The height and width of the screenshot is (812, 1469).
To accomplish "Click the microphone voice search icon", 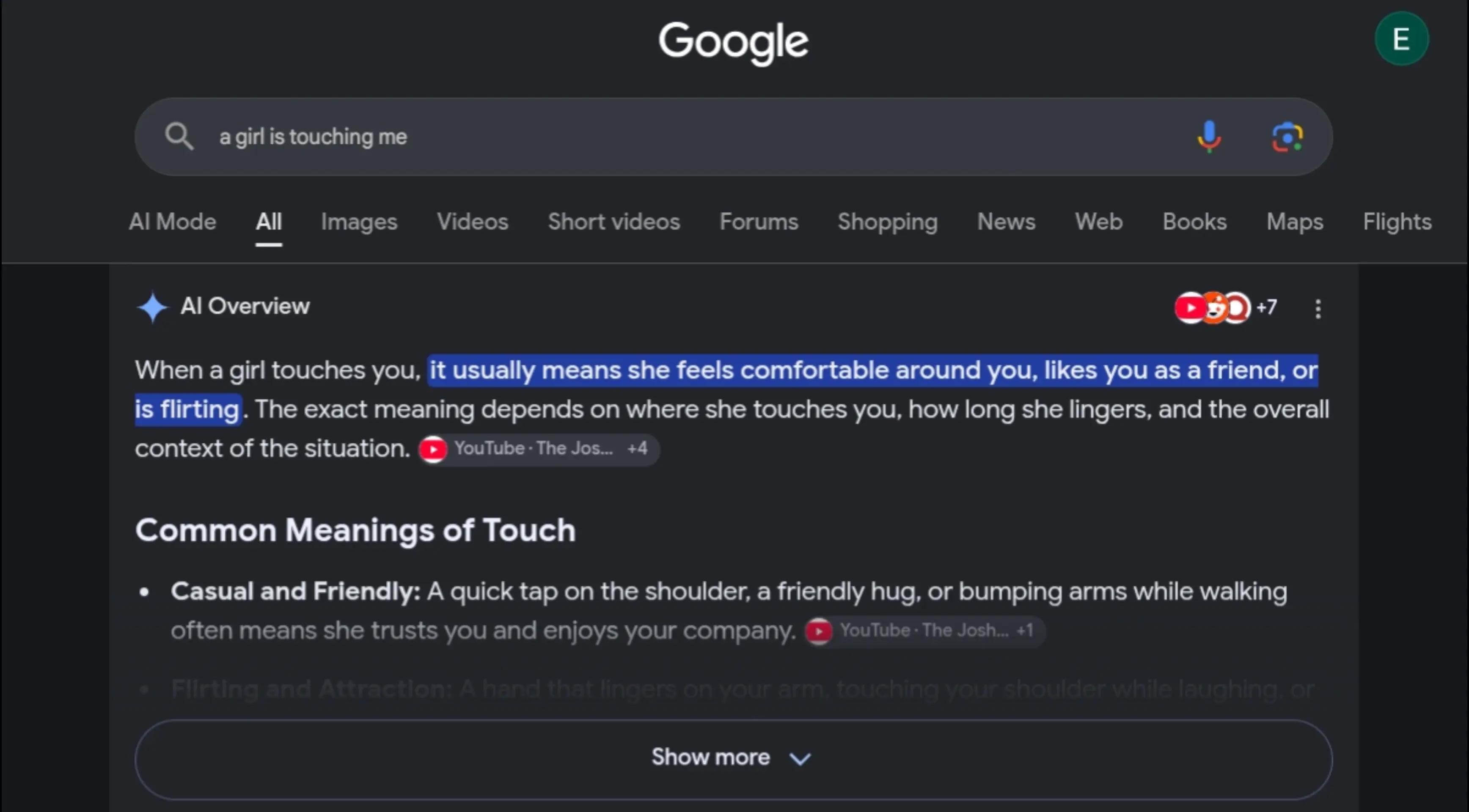I will click(x=1209, y=137).
